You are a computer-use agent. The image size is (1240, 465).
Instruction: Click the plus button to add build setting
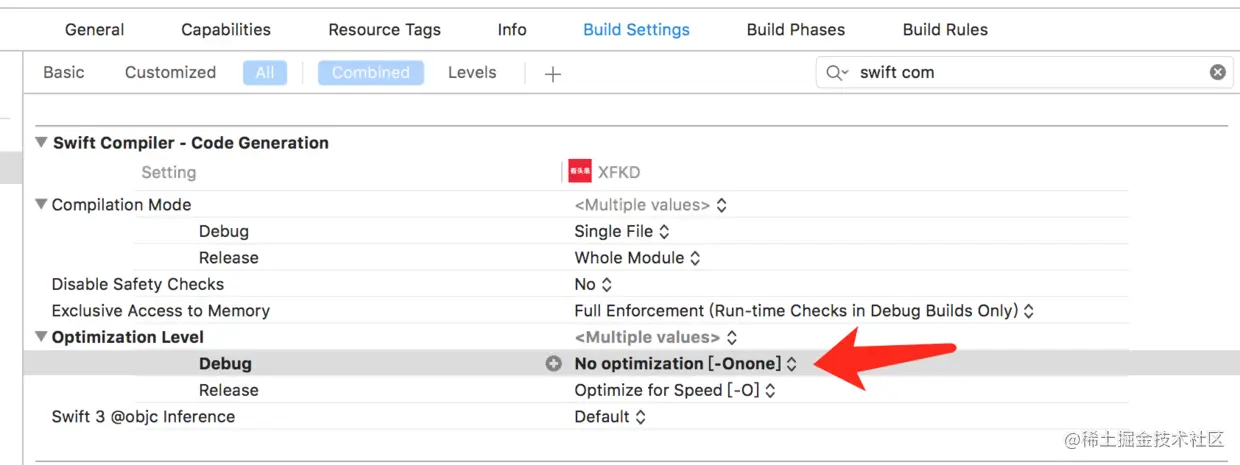pyautogui.click(x=552, y=73)
